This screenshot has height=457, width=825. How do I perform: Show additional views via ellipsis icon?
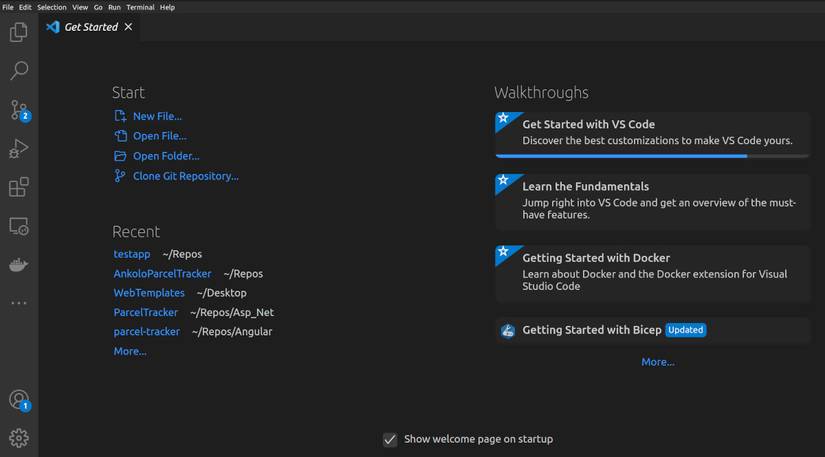click(19, 303)
